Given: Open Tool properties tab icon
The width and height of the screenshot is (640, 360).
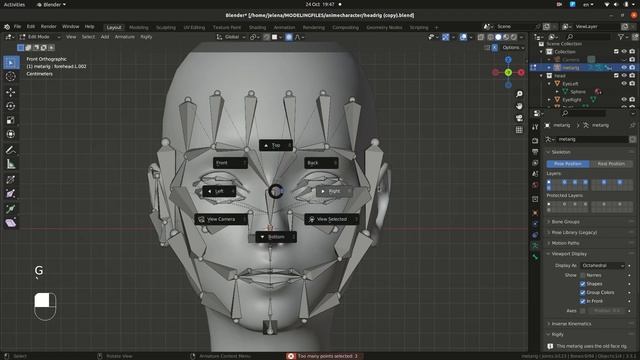Looking at the screenshot, I should 535,127.
